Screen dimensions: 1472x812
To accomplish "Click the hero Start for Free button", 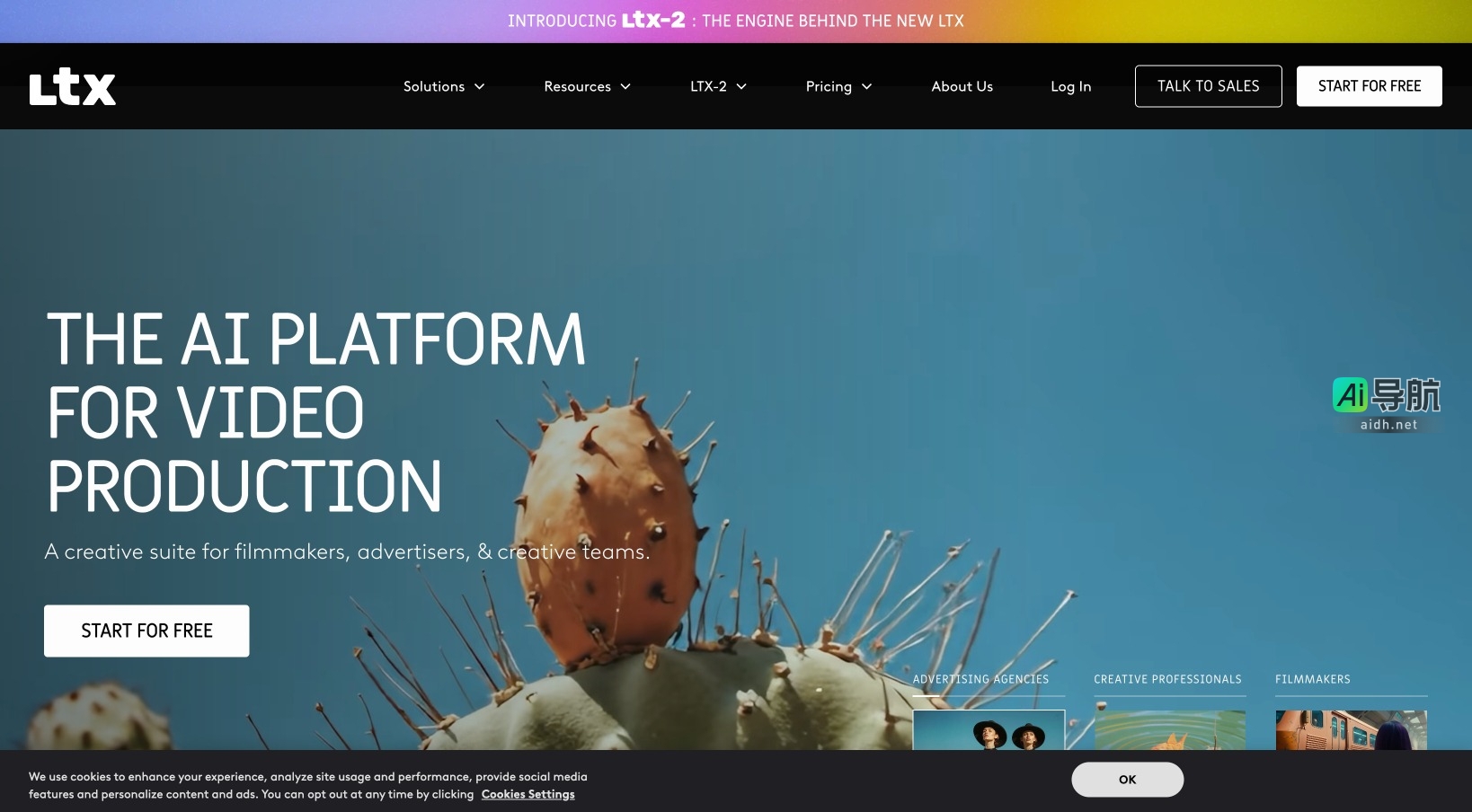I will (x=146, y=631).
